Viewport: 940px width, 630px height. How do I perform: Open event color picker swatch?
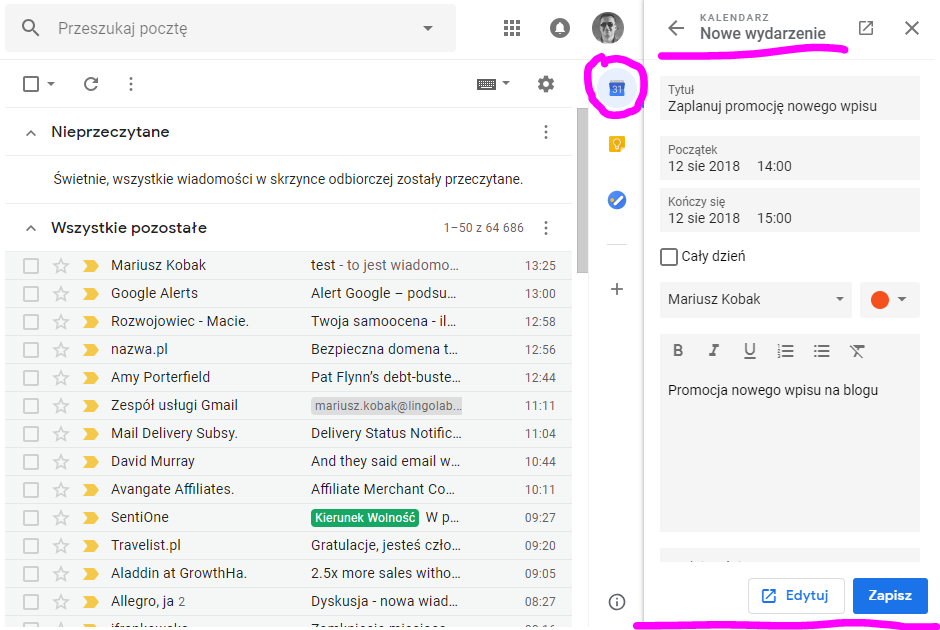coord(889,299)
